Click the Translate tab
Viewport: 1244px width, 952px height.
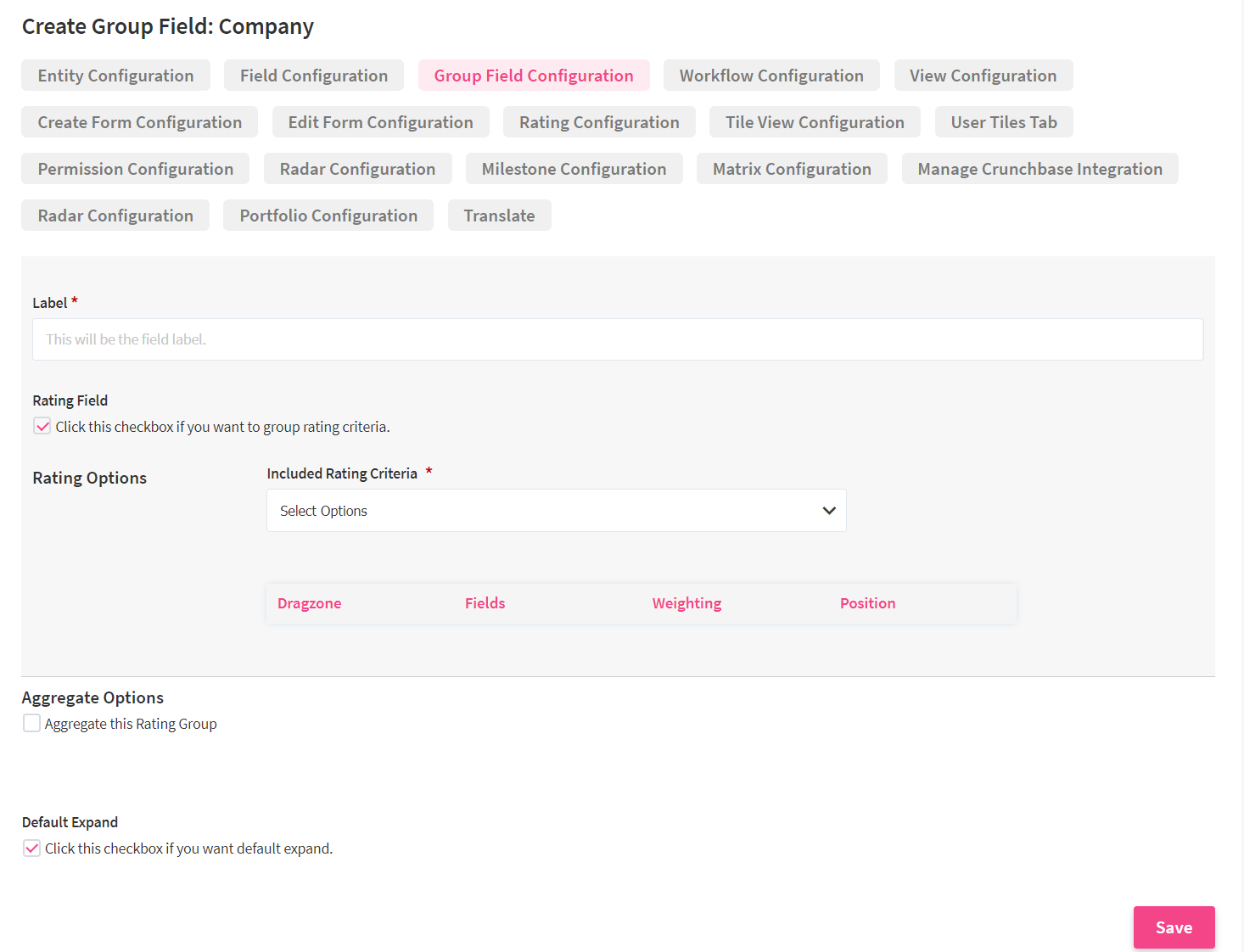(499, 216)
